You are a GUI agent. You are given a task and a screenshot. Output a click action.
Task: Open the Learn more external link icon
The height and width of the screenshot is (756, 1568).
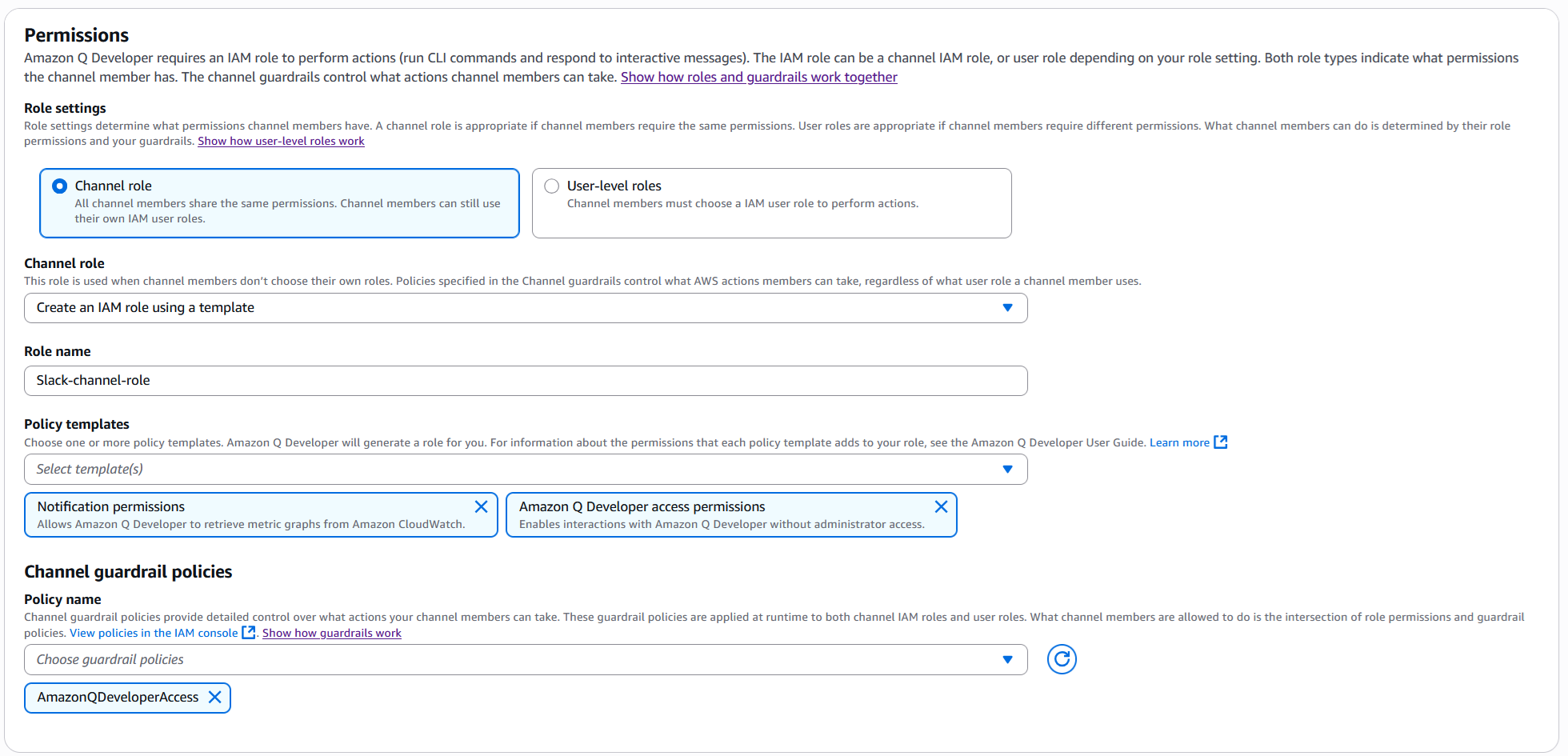[1221, 442]
